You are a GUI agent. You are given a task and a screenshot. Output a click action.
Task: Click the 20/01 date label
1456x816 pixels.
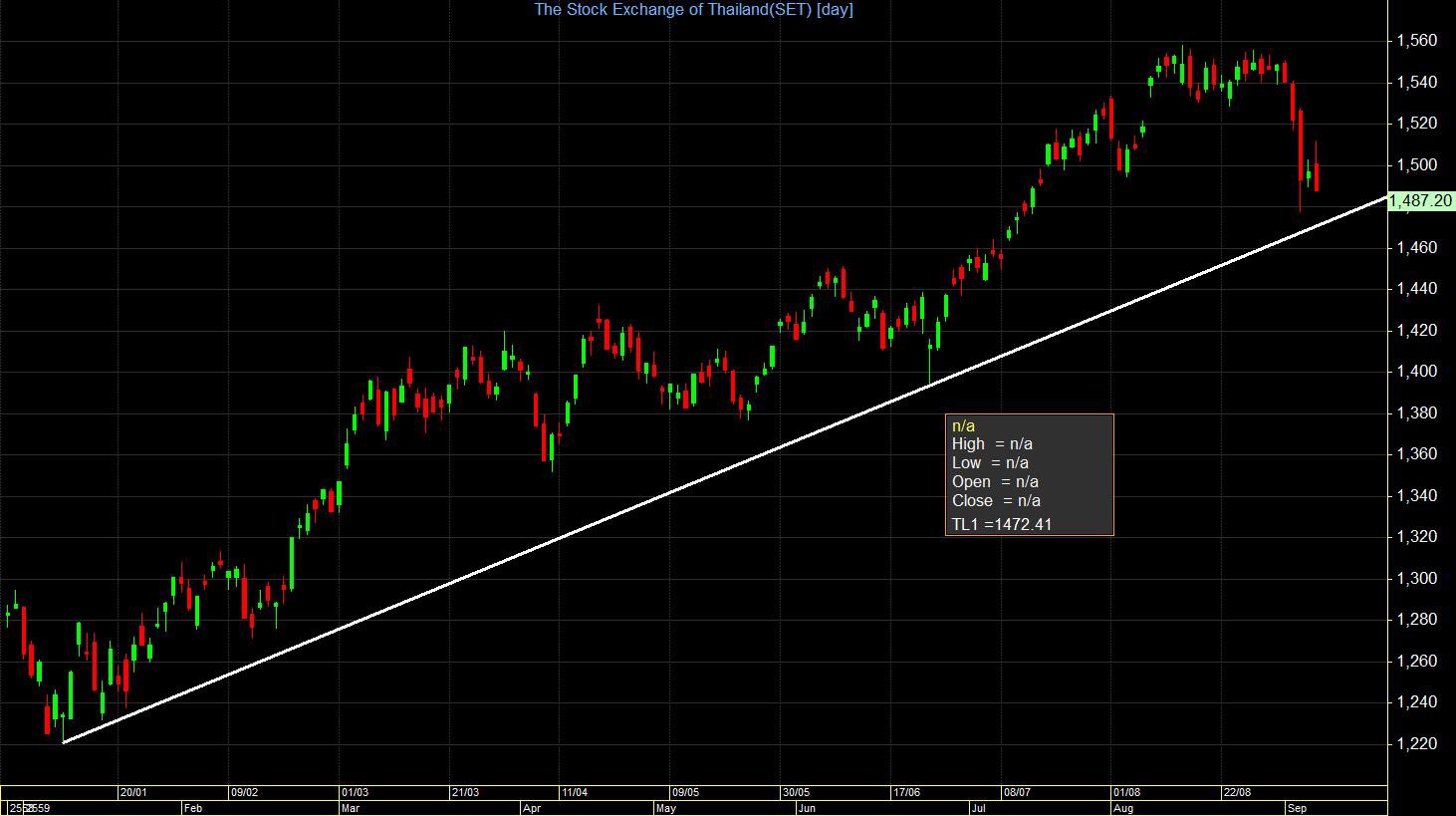[x=133, y=793]
